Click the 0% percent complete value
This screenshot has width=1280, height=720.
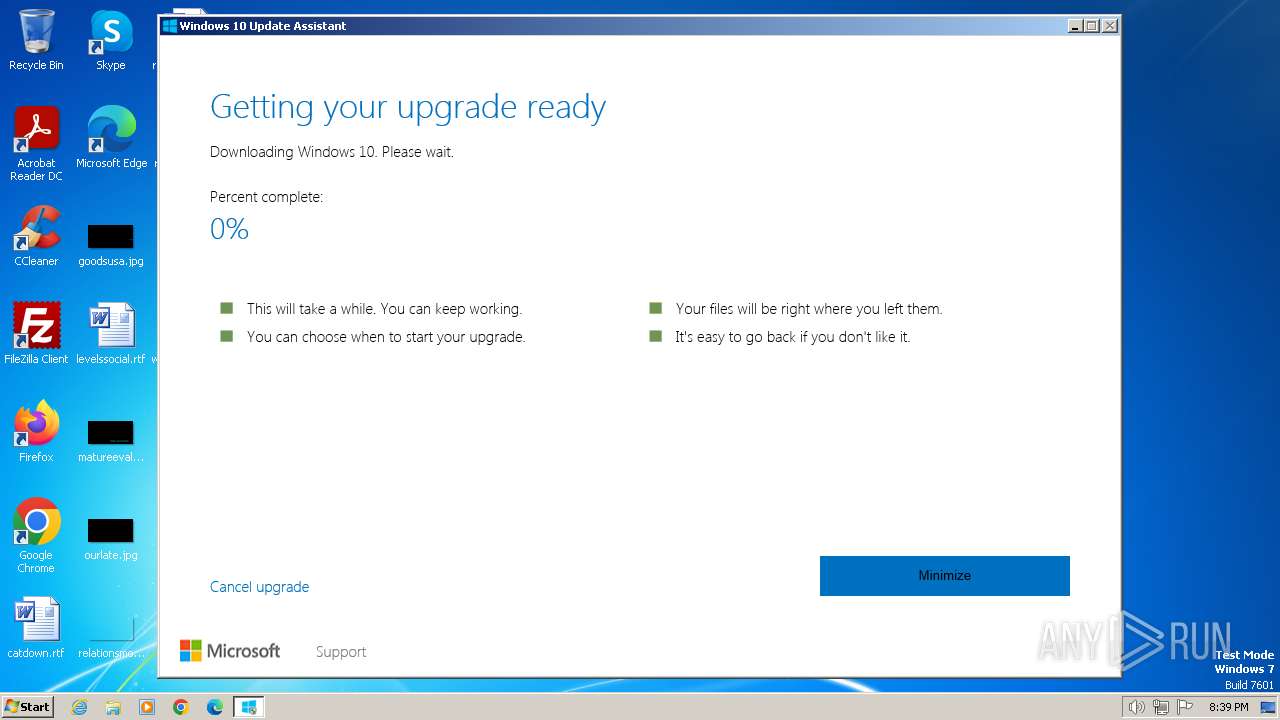tap(229, 229)
